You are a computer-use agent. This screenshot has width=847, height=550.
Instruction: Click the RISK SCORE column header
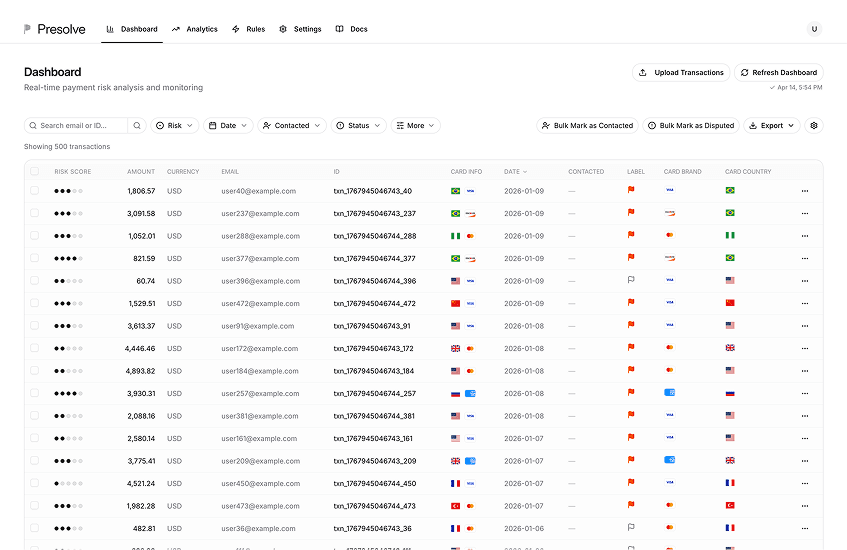pos(72,172)
